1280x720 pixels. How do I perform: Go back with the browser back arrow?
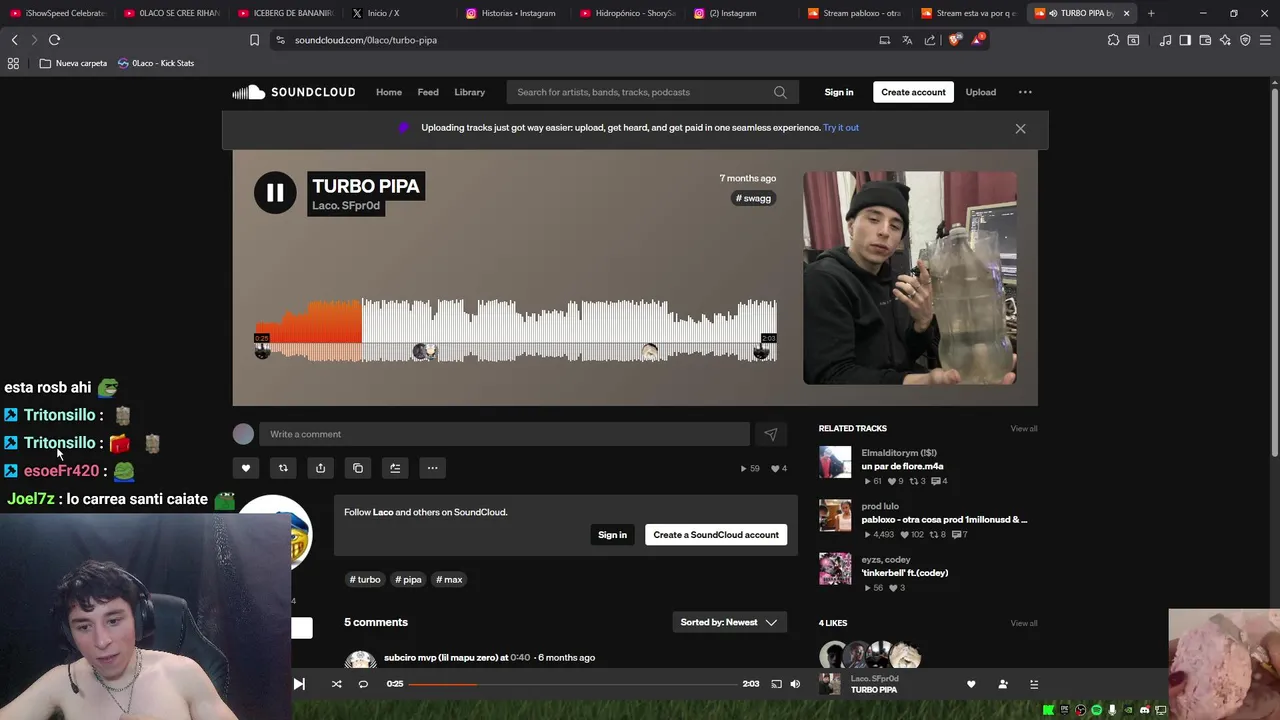click(14, 40)
